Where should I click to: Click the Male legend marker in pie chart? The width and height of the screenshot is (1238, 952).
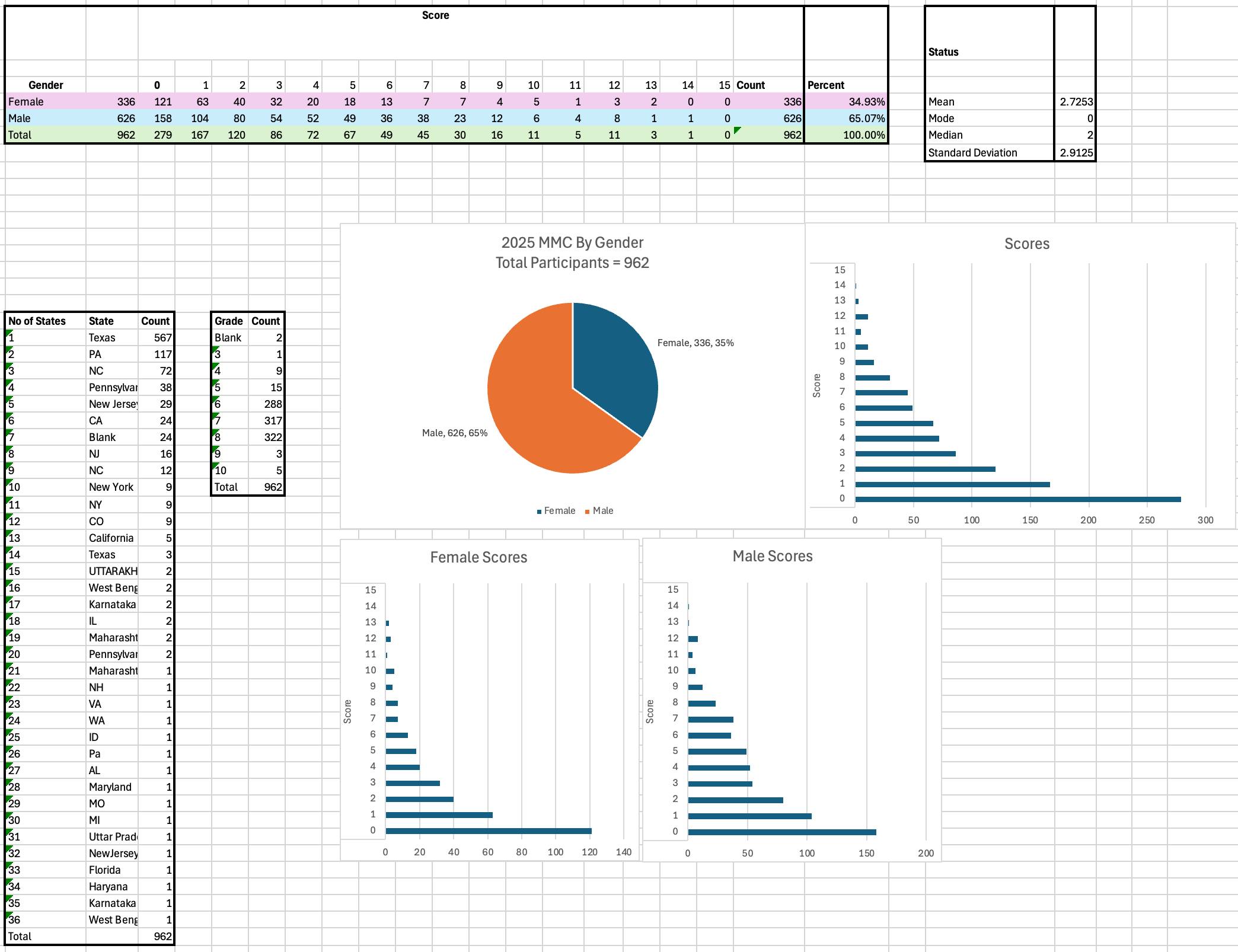click(x=588, y=512)
